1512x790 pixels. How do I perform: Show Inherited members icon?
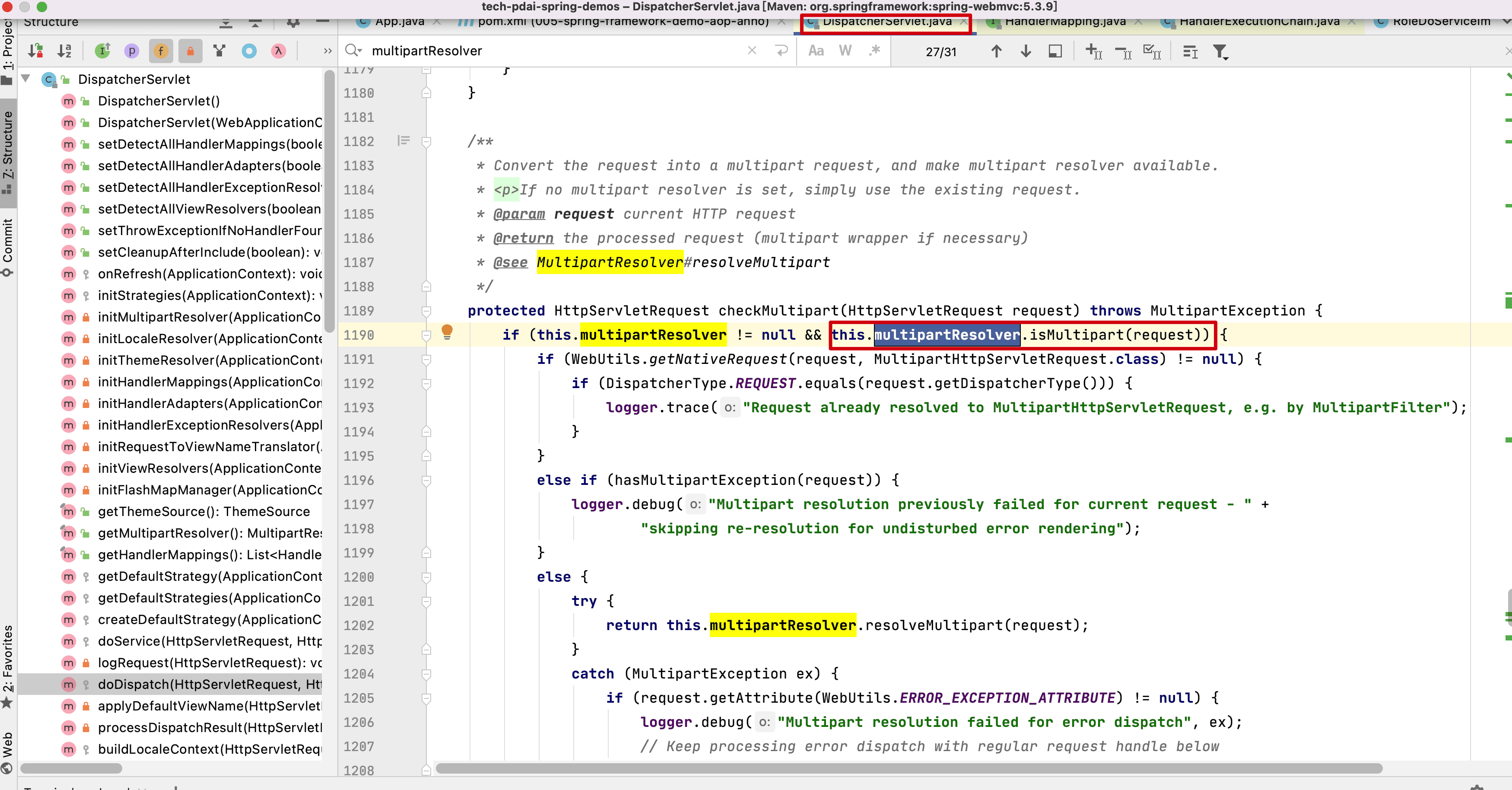(102, 51)
